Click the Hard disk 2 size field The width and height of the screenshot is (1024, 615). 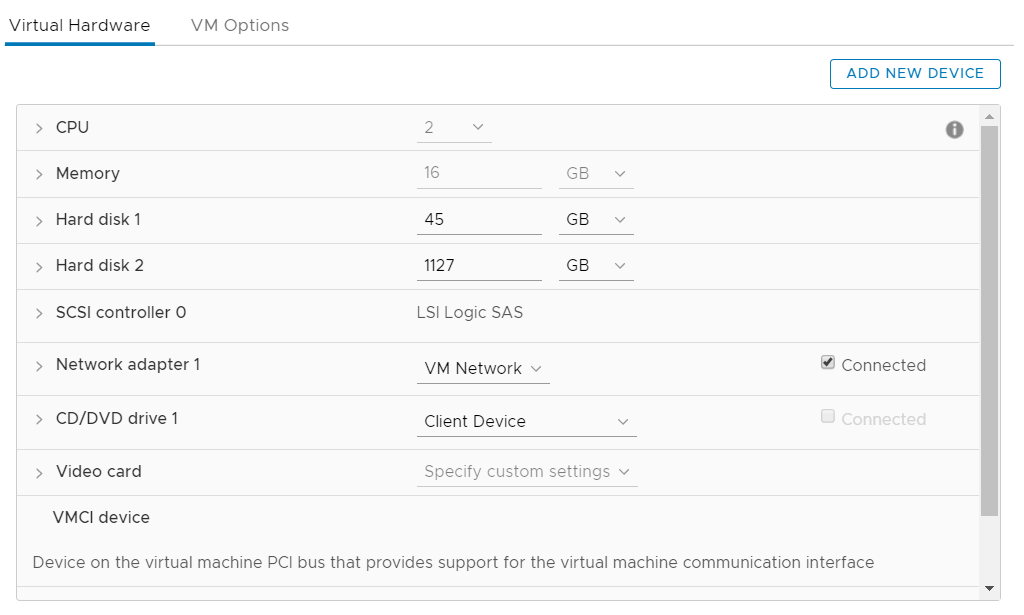click(479, 266)
